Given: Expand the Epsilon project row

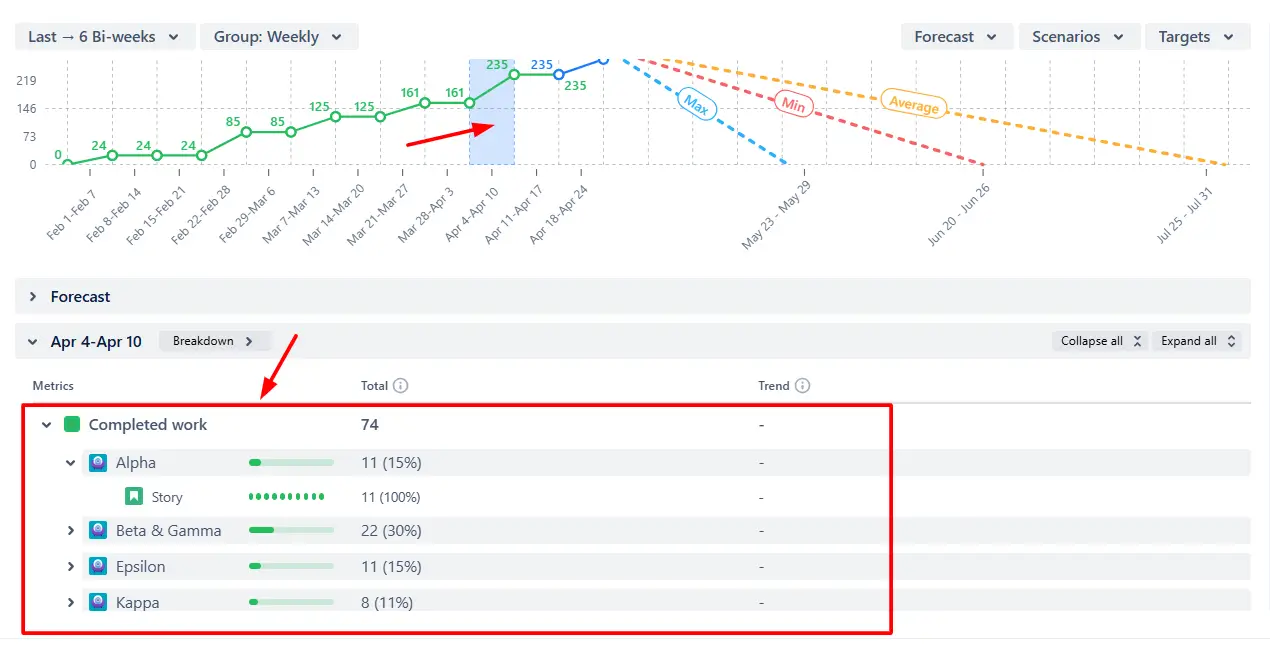Looking at the screenshot, I should click(71, 567).
